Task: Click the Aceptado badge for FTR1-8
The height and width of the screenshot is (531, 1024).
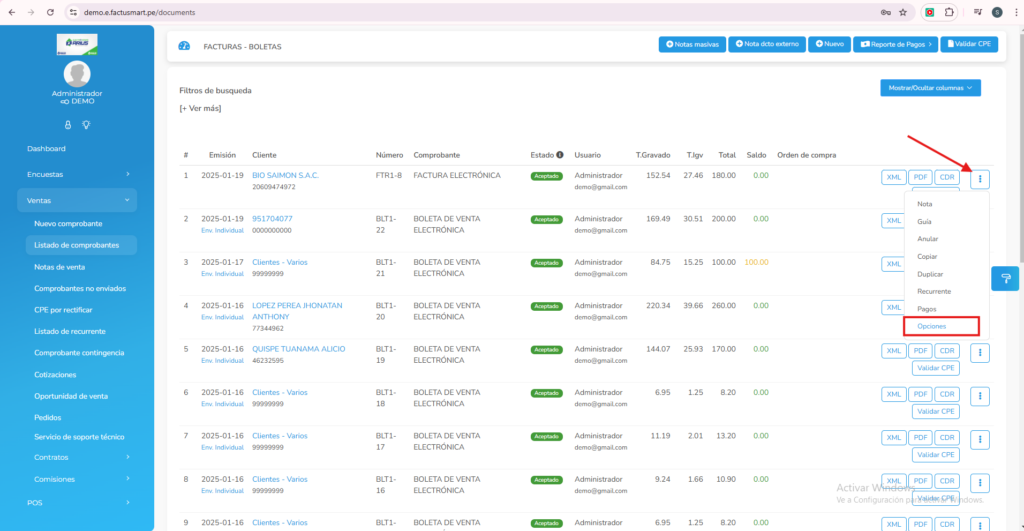Action: (x=547, y=176)
